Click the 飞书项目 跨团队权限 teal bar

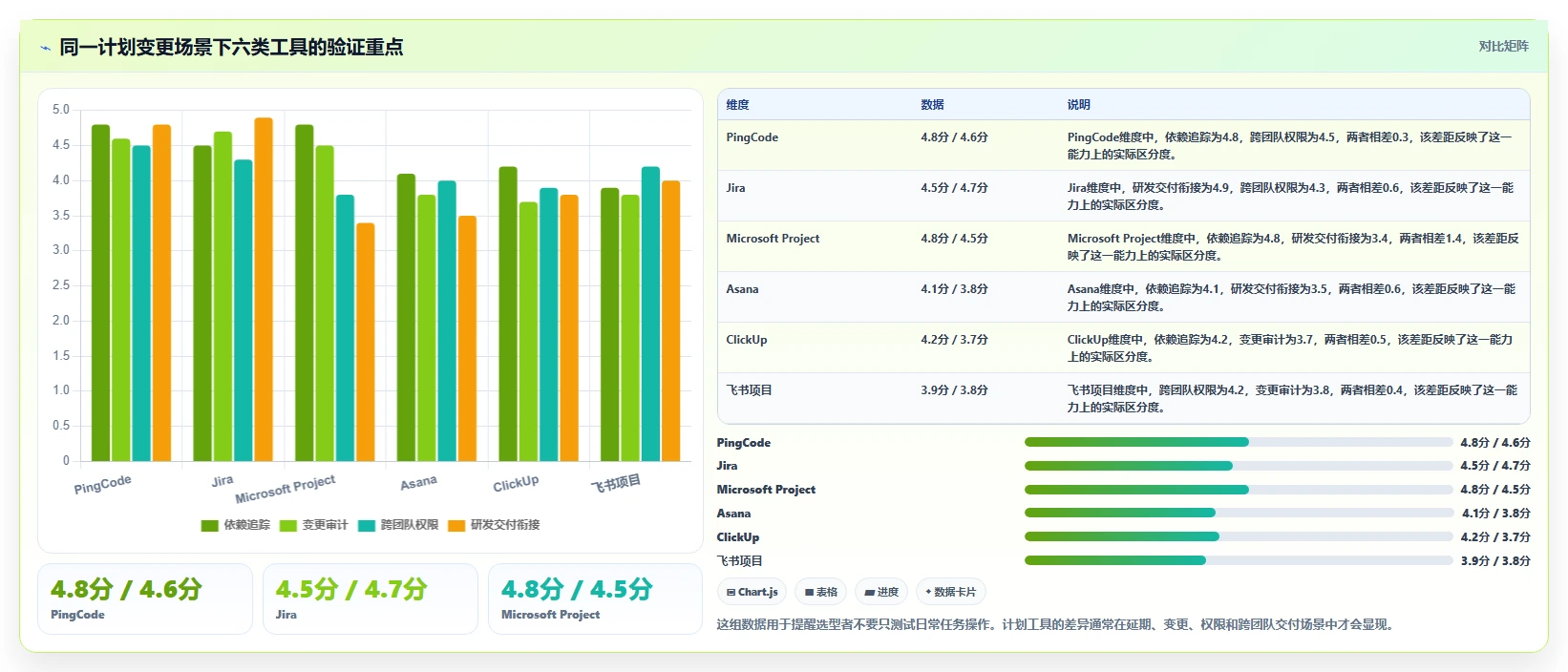pos(650,314)
